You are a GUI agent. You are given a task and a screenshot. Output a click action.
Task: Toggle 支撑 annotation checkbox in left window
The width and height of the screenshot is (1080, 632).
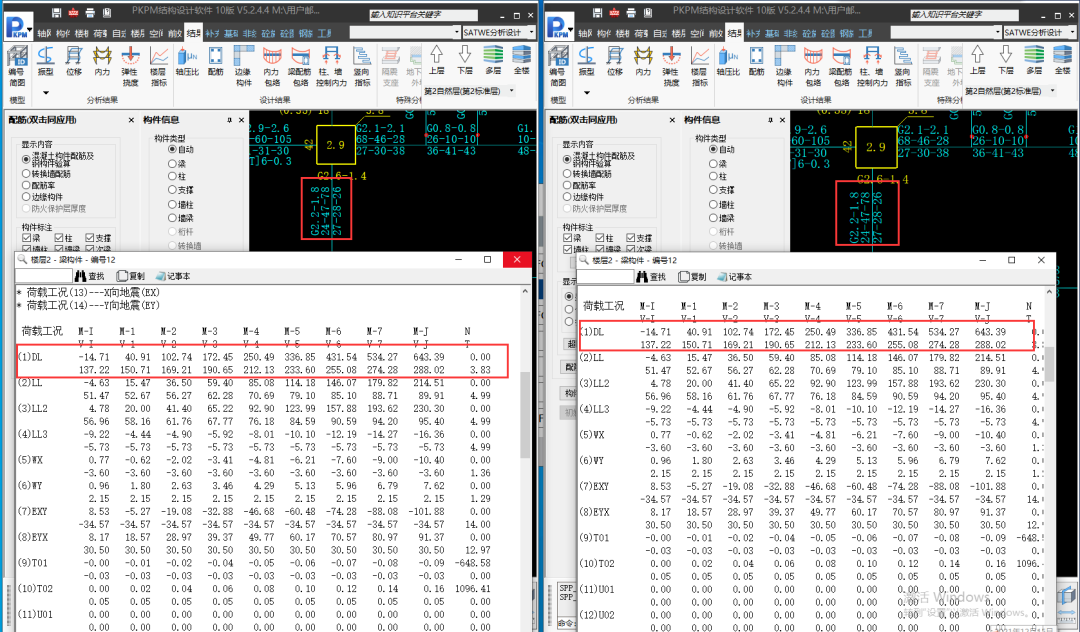point(90,238)
